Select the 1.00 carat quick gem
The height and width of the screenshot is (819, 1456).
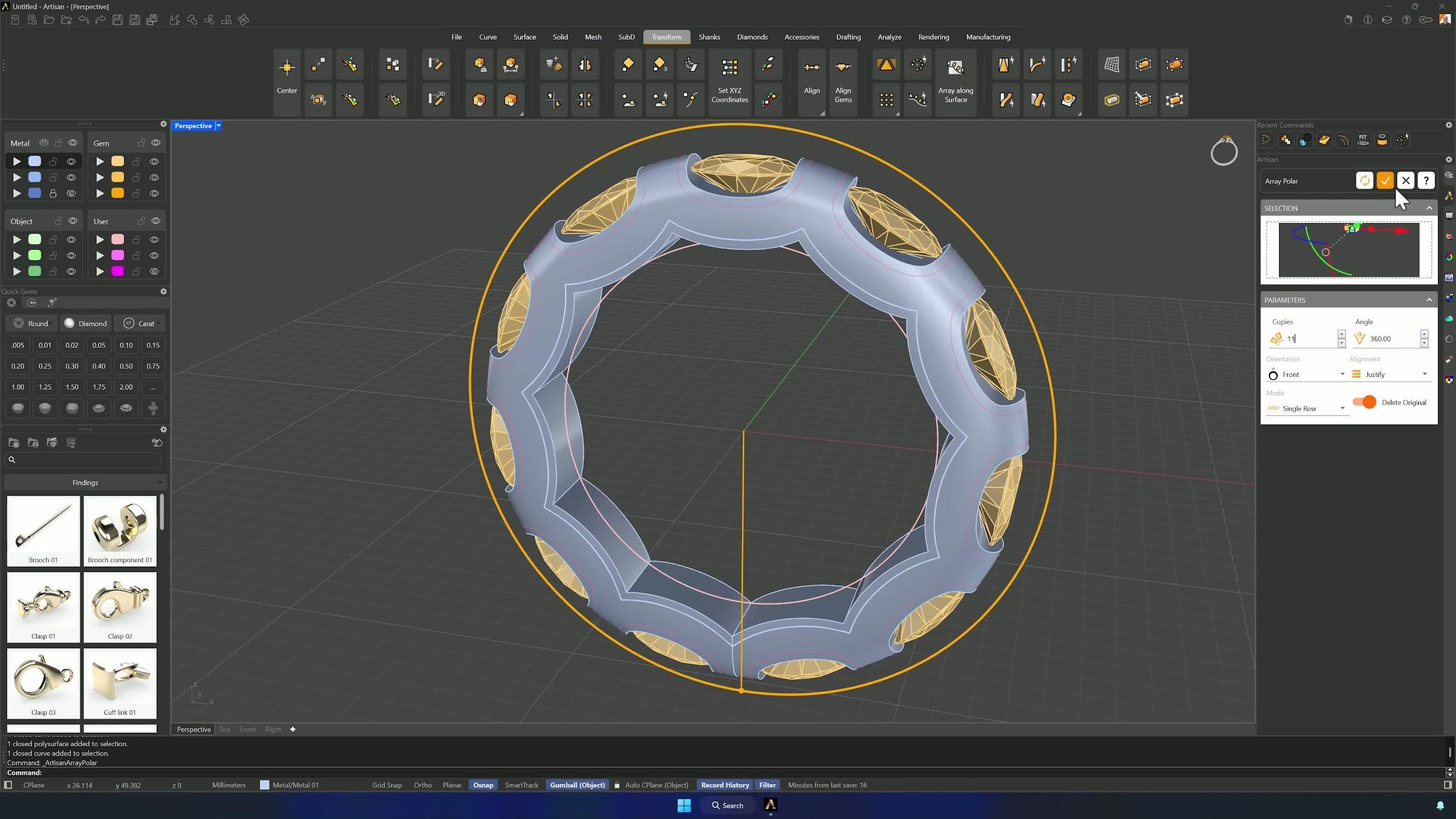18,387
